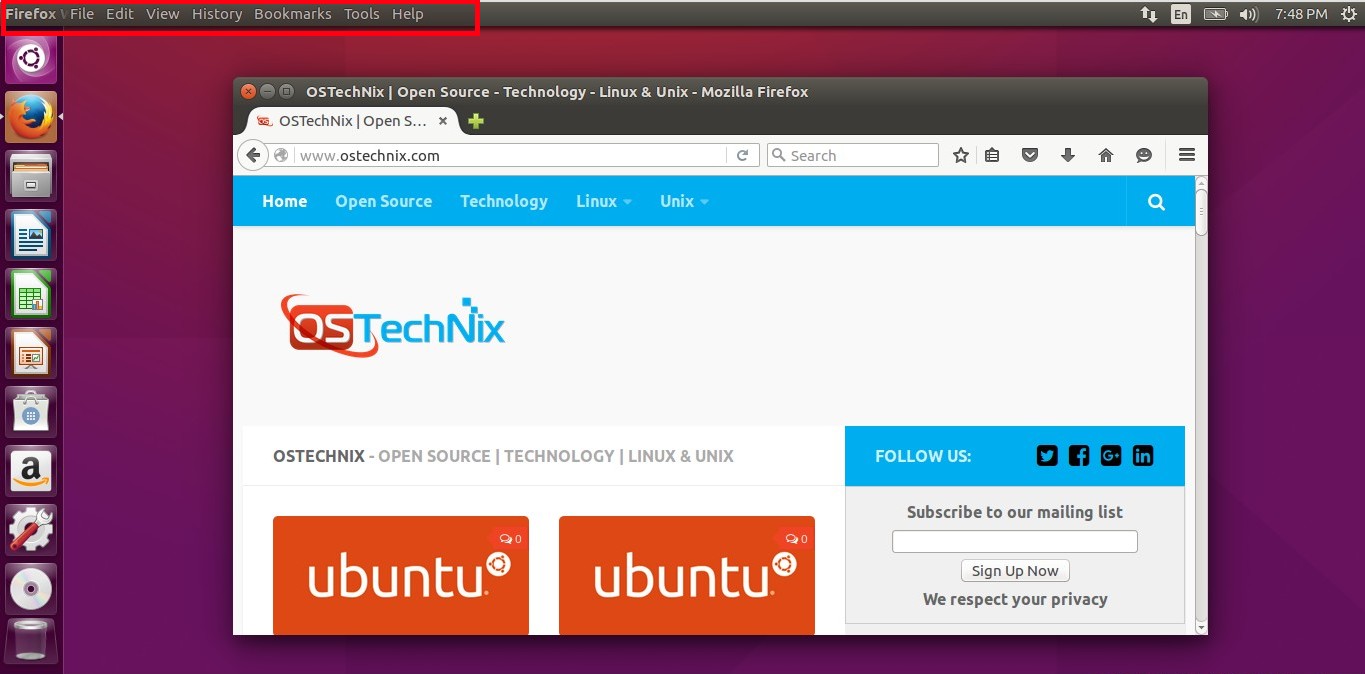This screenshot has width=1365, height=674.
Task: Click the Home navigation link
Action: coord(285,201)
